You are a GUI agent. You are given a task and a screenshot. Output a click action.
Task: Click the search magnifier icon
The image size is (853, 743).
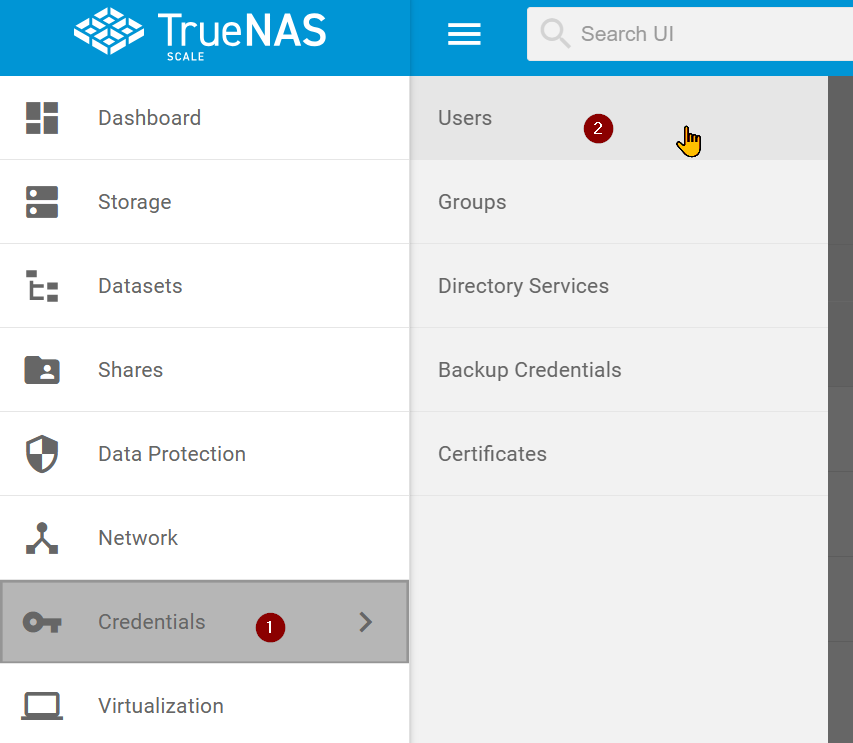coord(555,33)
